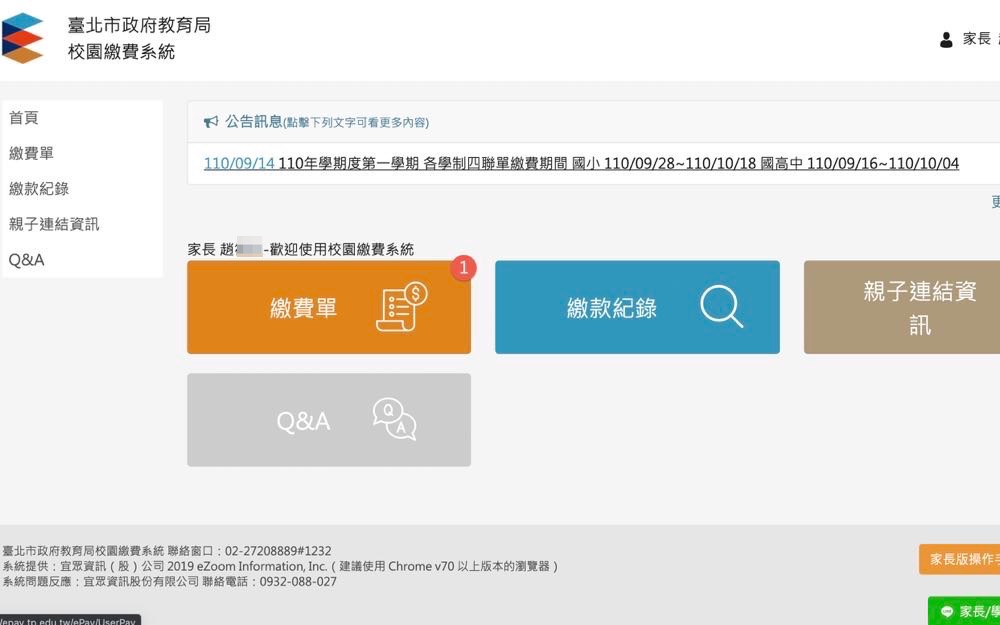Click the magnifier icon on 繳款紀錄 tile

pos(721,307)
